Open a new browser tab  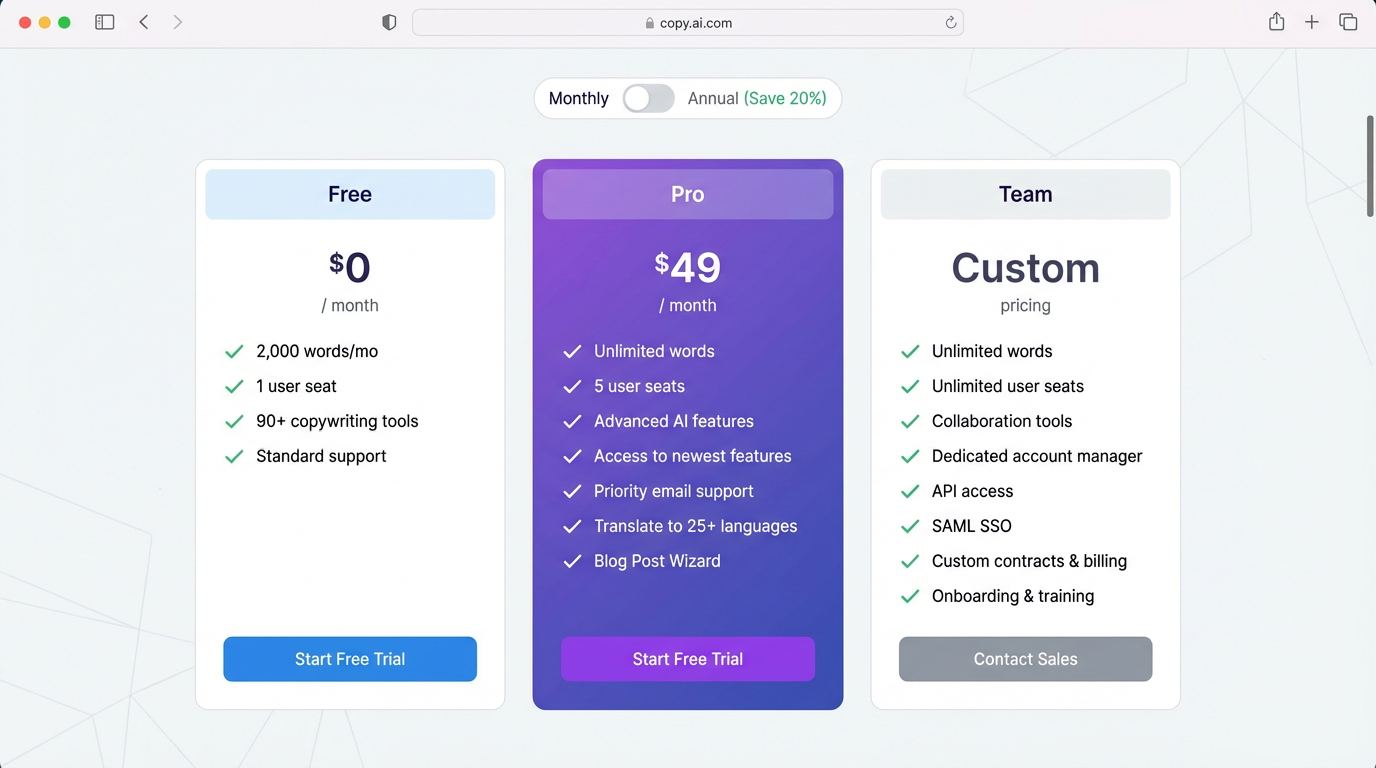(x=1312, y=21)
